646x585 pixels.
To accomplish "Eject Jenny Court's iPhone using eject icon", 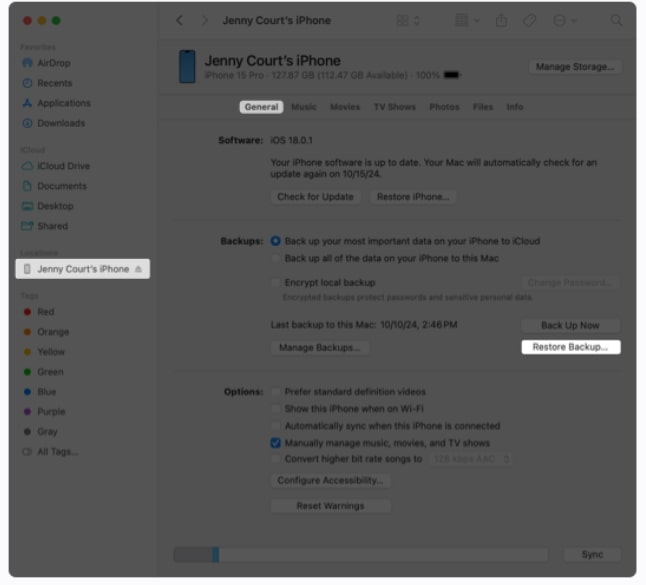I will 138,269.
